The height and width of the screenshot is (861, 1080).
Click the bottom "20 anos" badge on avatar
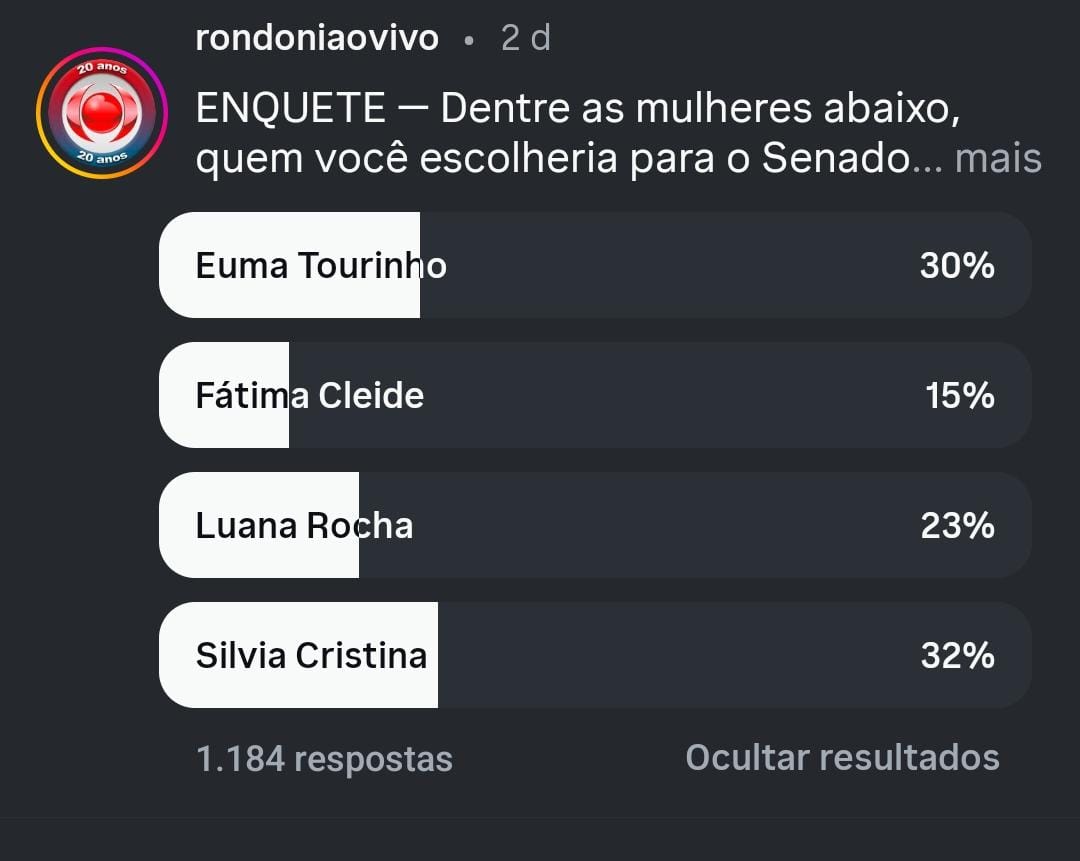tap(101, 157)
